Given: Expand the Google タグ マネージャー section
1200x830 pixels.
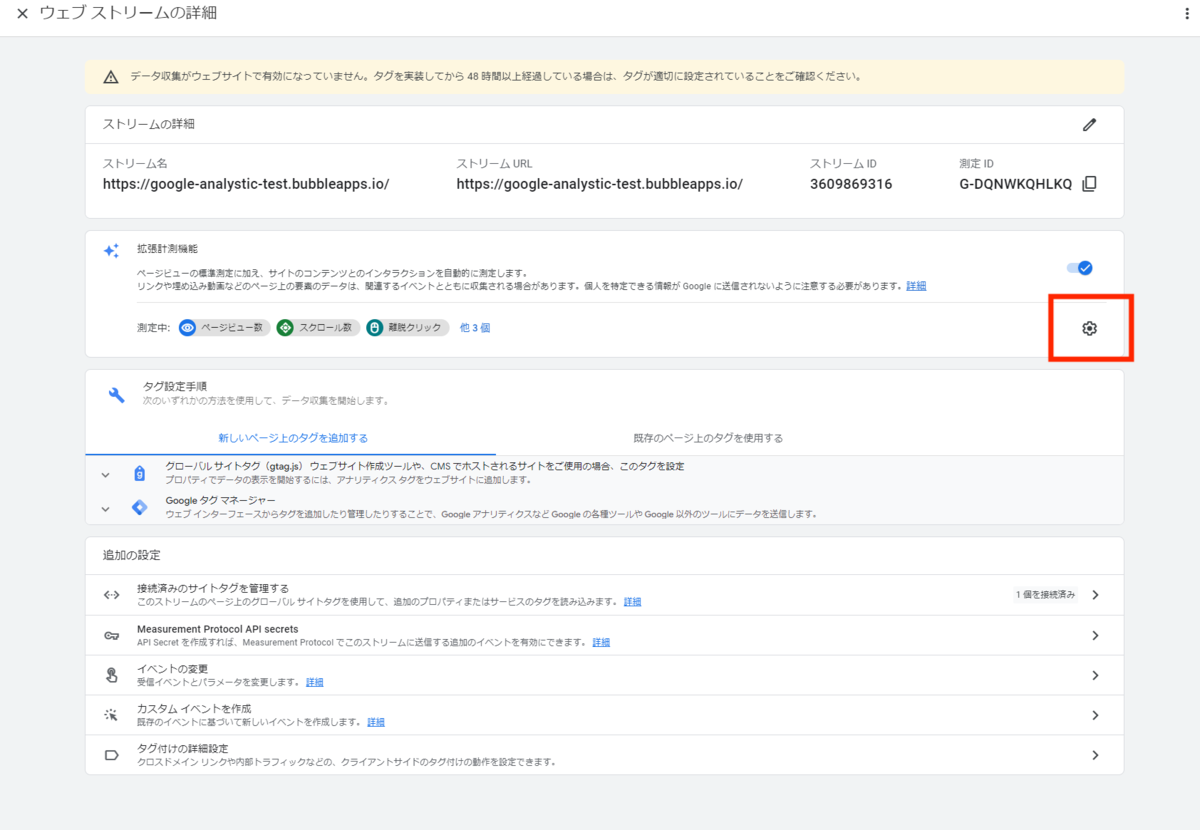Looking at the screenshot, I should click(x=105, y=509).
